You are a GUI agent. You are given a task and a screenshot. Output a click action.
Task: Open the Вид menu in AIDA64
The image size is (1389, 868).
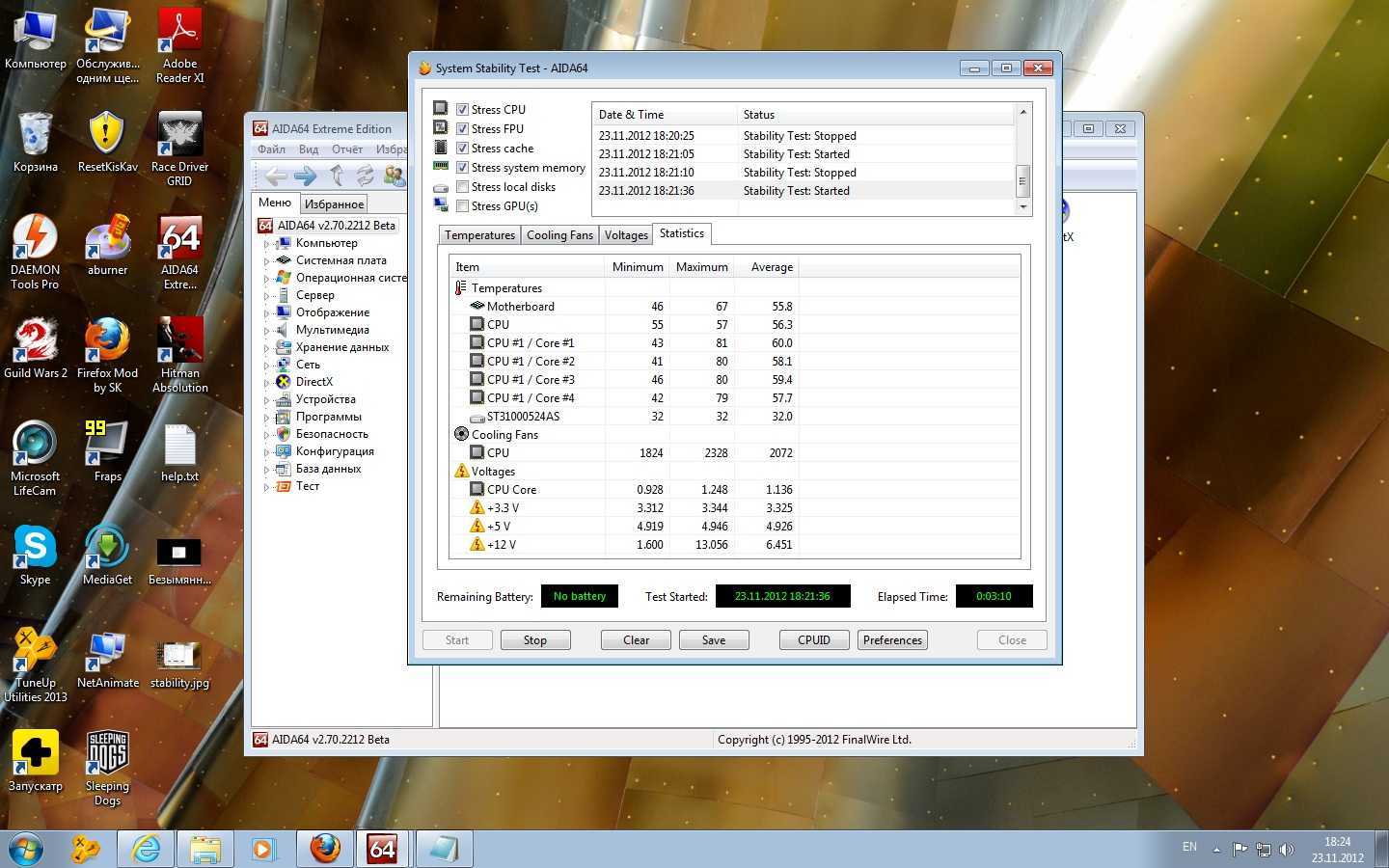tap(309, 149)
